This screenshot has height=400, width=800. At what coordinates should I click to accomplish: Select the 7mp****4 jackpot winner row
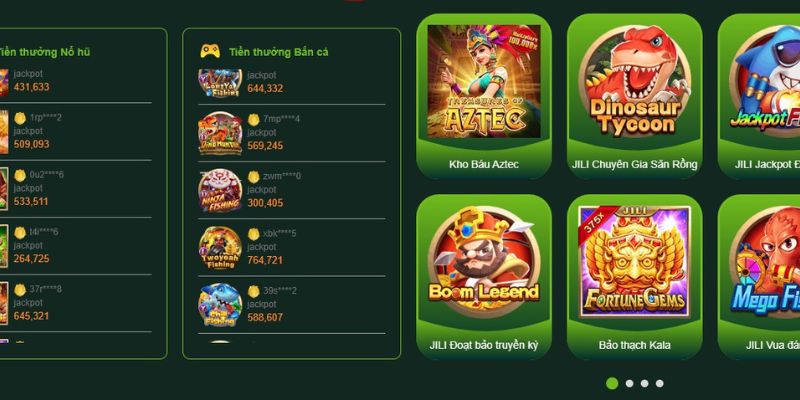tap(291, 133)
